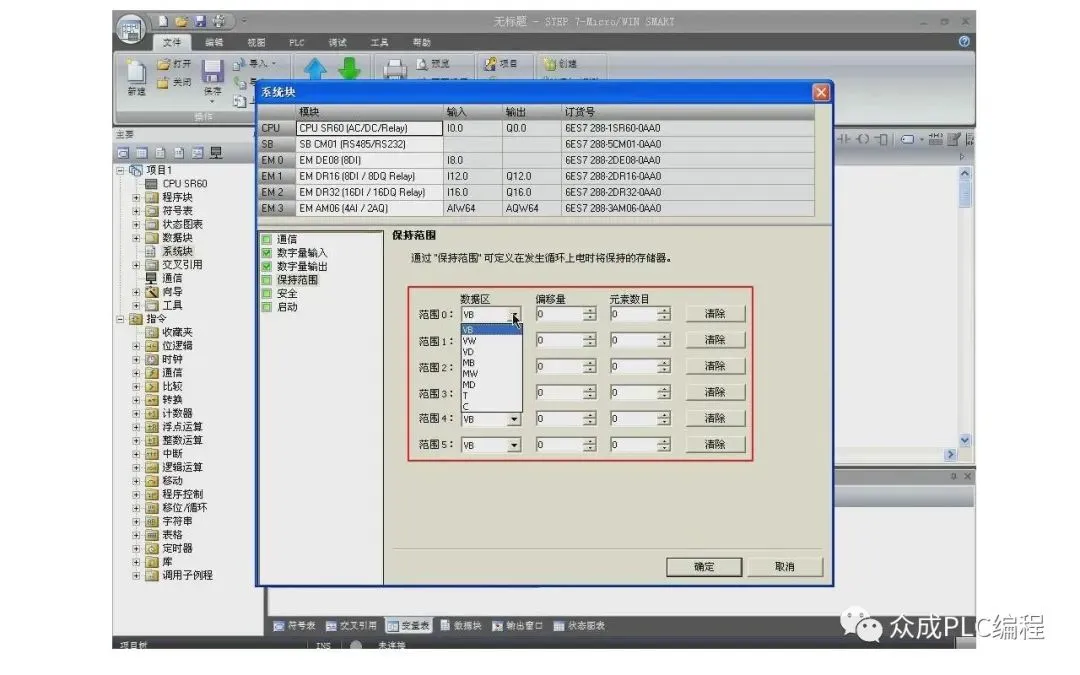The image size is (1080, 675).
Task: Click editor vertical scrollbar down arrow
Action: pyautogui.click(x=964, y=441)
